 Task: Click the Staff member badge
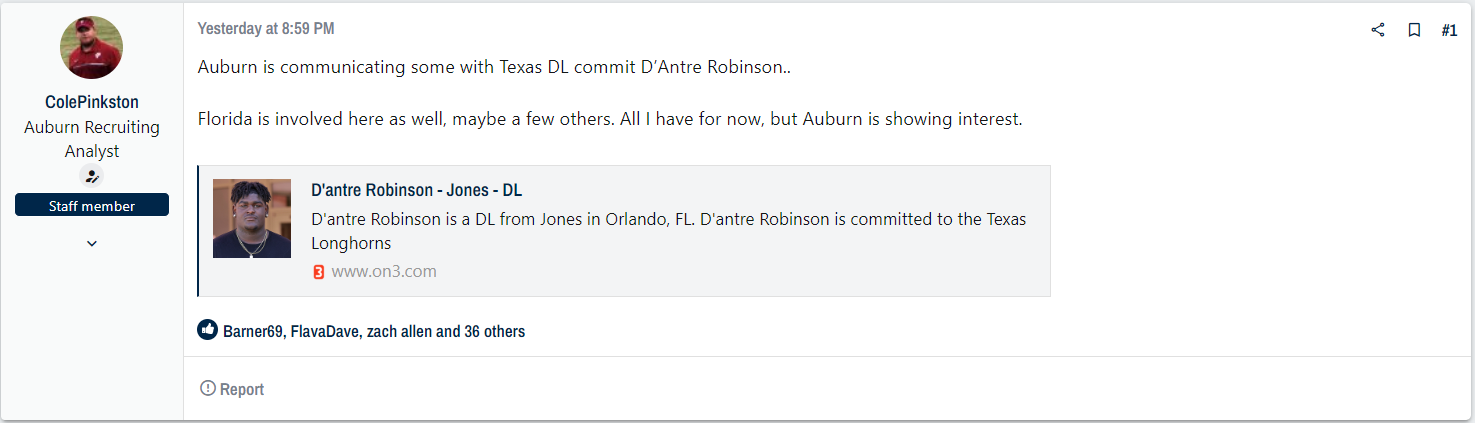(92, 206)
